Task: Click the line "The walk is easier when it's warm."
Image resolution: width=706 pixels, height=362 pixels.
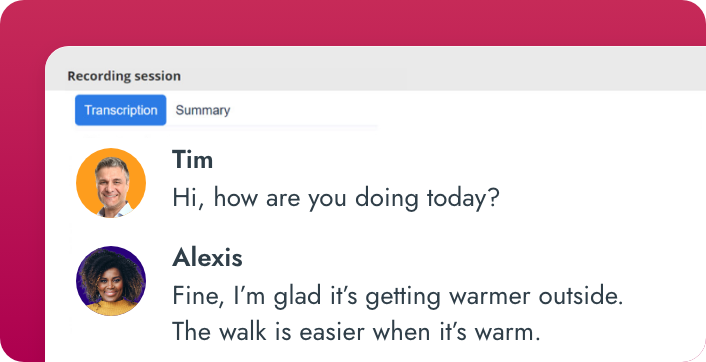Action: pyautogui.click(x=356, y=332)
